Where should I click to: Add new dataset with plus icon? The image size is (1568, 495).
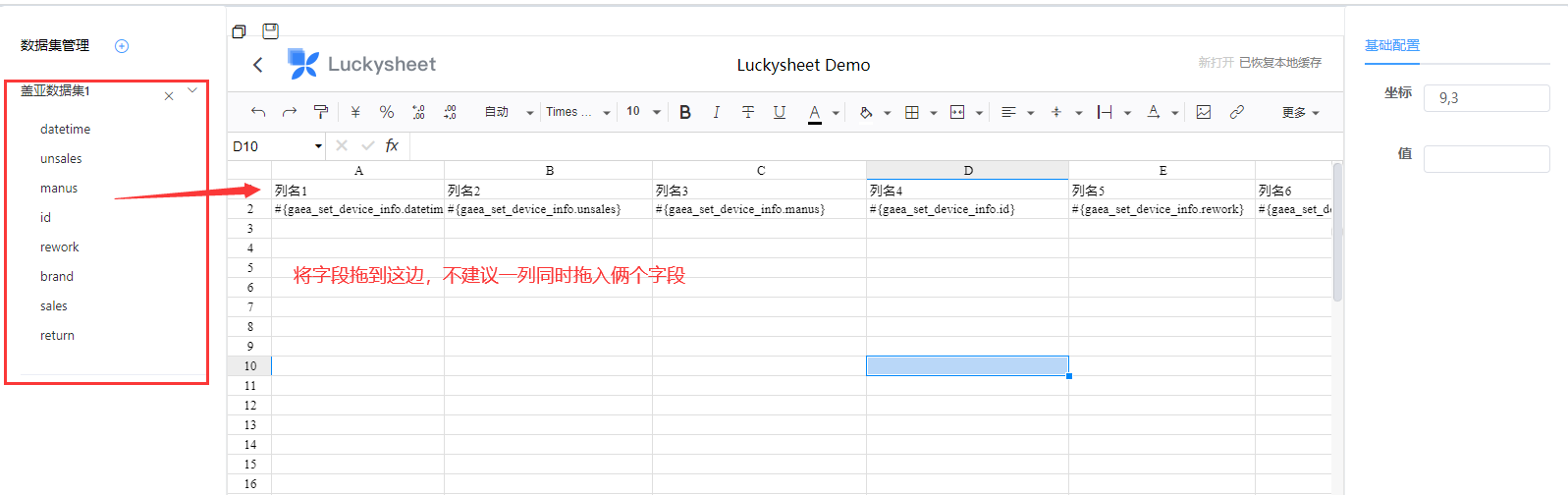122,46
